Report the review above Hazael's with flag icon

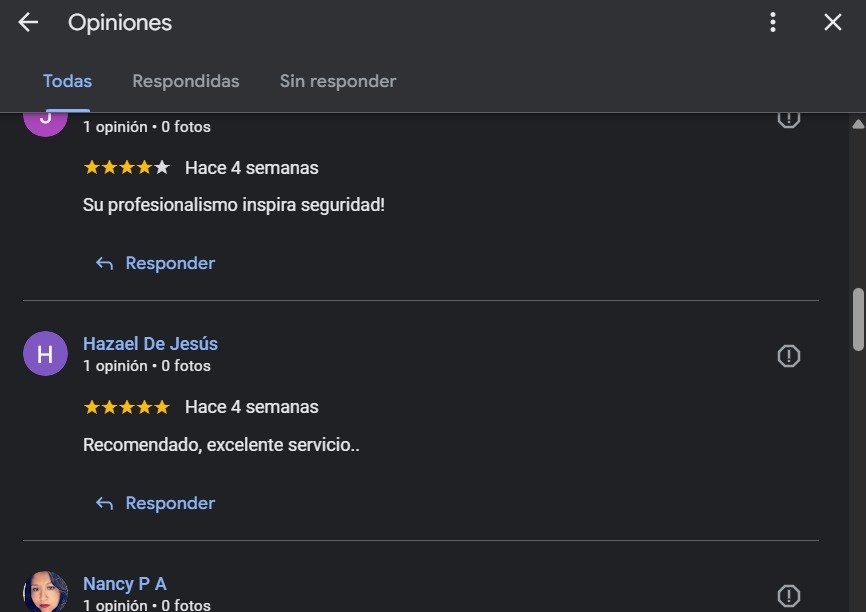point(789,119)
